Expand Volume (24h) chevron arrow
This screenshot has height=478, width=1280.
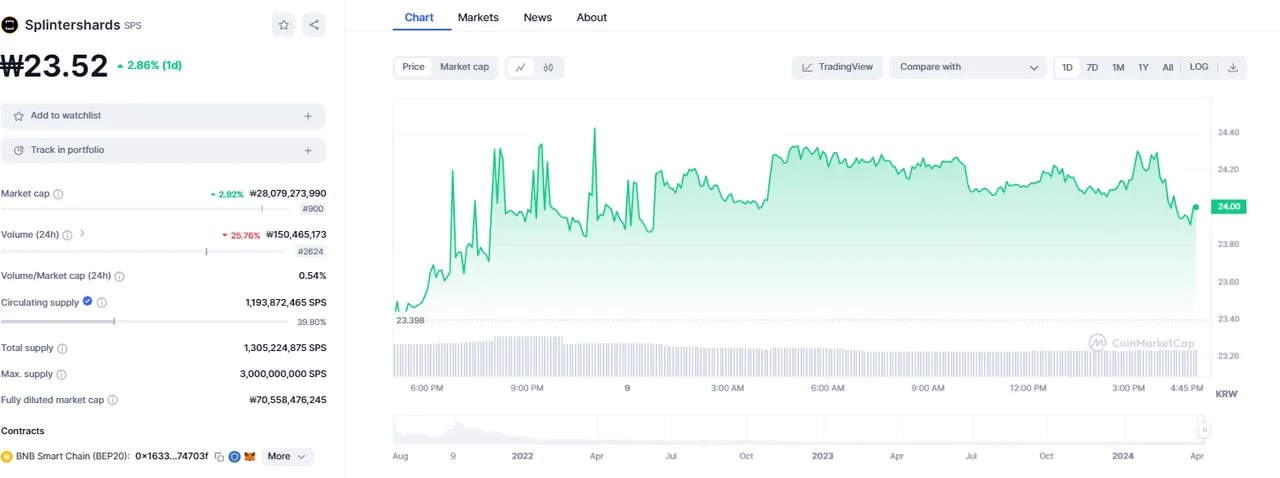[82, 234]
